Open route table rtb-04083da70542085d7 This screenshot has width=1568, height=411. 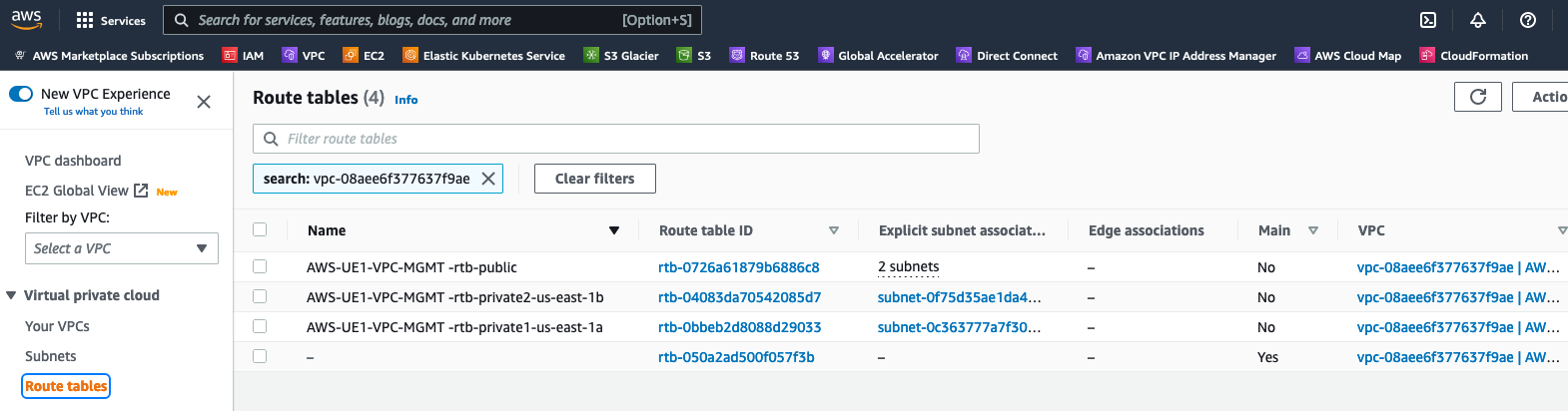coord(740,297)
